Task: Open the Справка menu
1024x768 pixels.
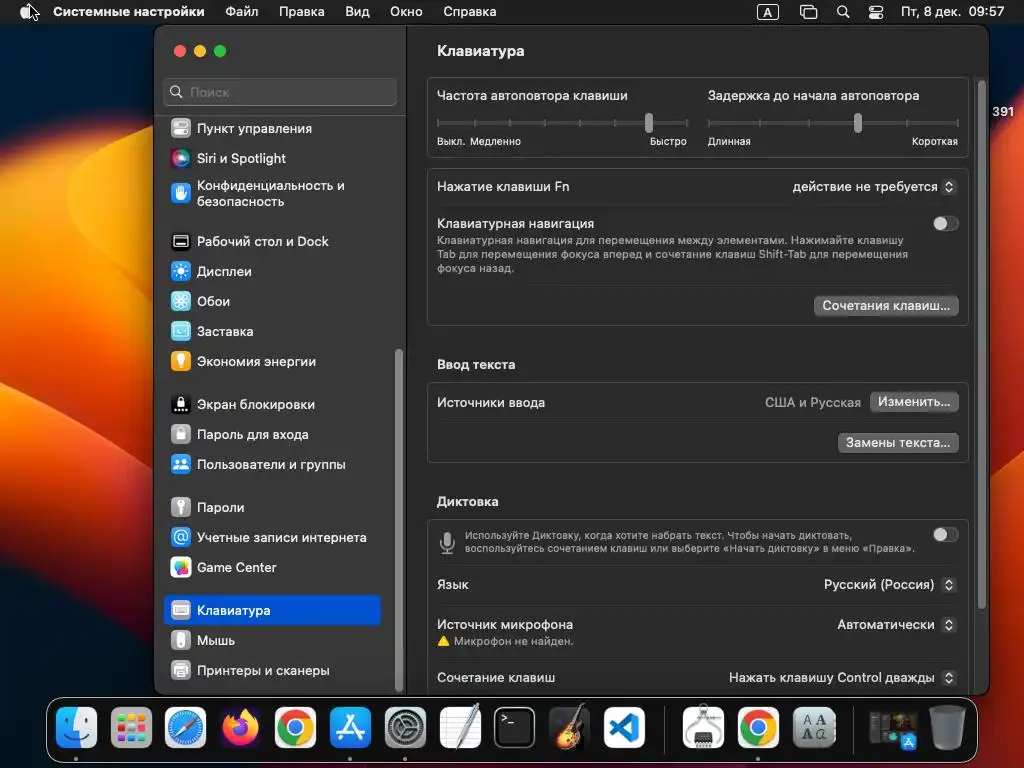Action: click(x=470, y=12)
